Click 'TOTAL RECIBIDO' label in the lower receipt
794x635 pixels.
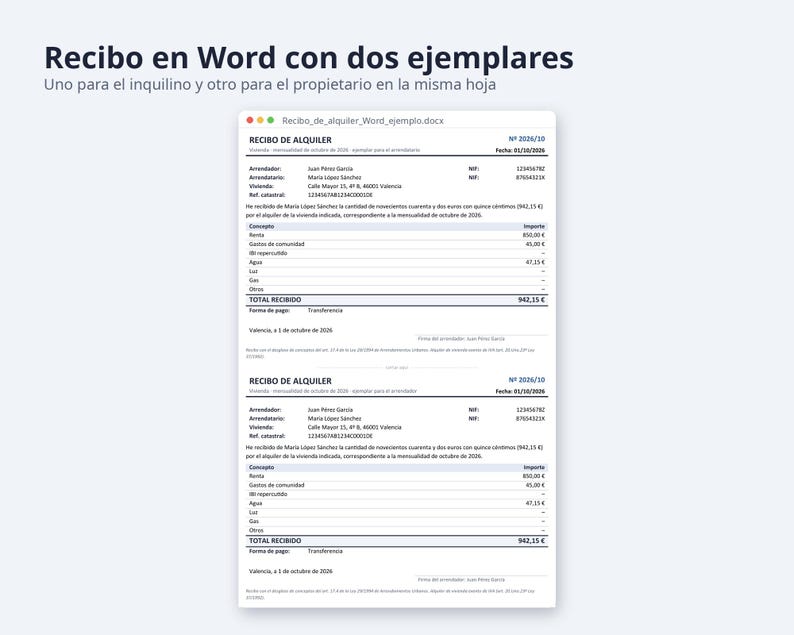click(x=275, y=541)
